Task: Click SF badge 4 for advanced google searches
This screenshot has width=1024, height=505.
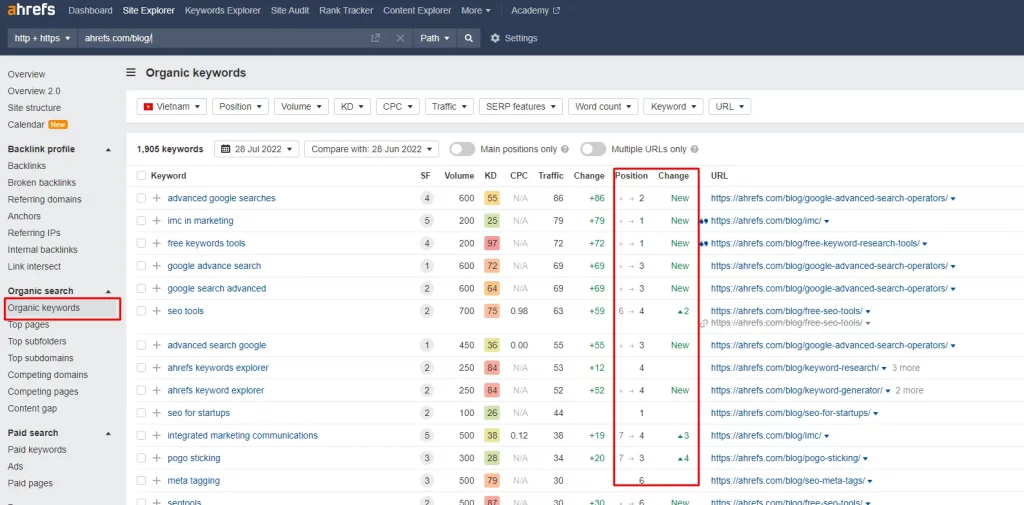Action: [427, 198]
